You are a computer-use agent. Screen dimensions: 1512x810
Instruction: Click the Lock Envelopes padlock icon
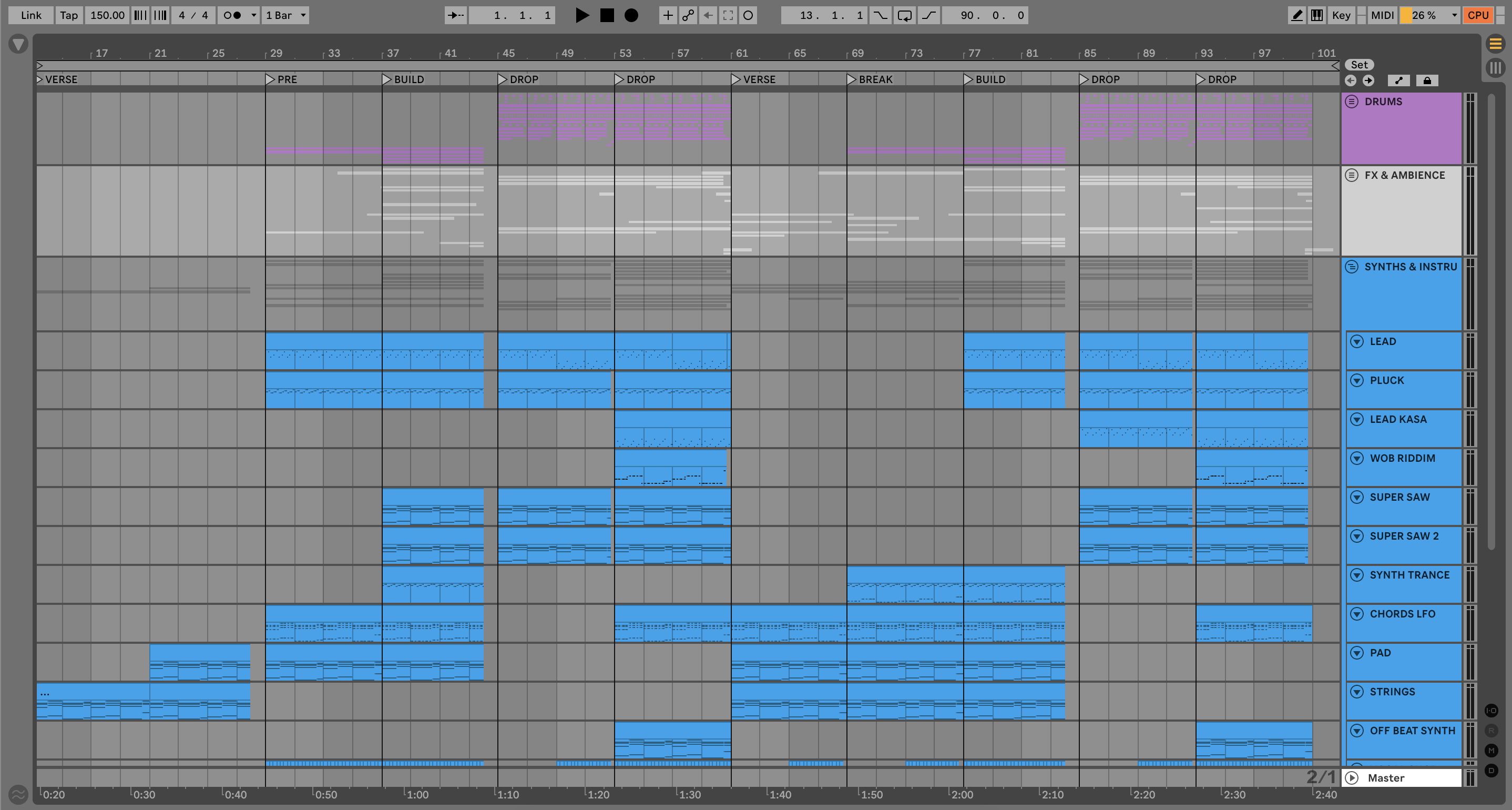1427,80
